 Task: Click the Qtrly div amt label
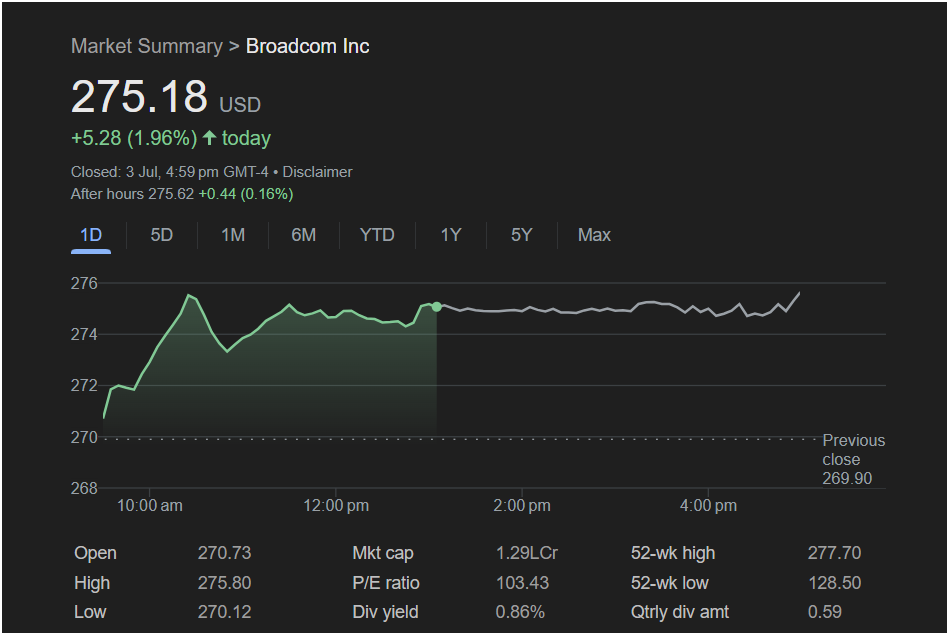pyautogui.click(x=680, y=612)
